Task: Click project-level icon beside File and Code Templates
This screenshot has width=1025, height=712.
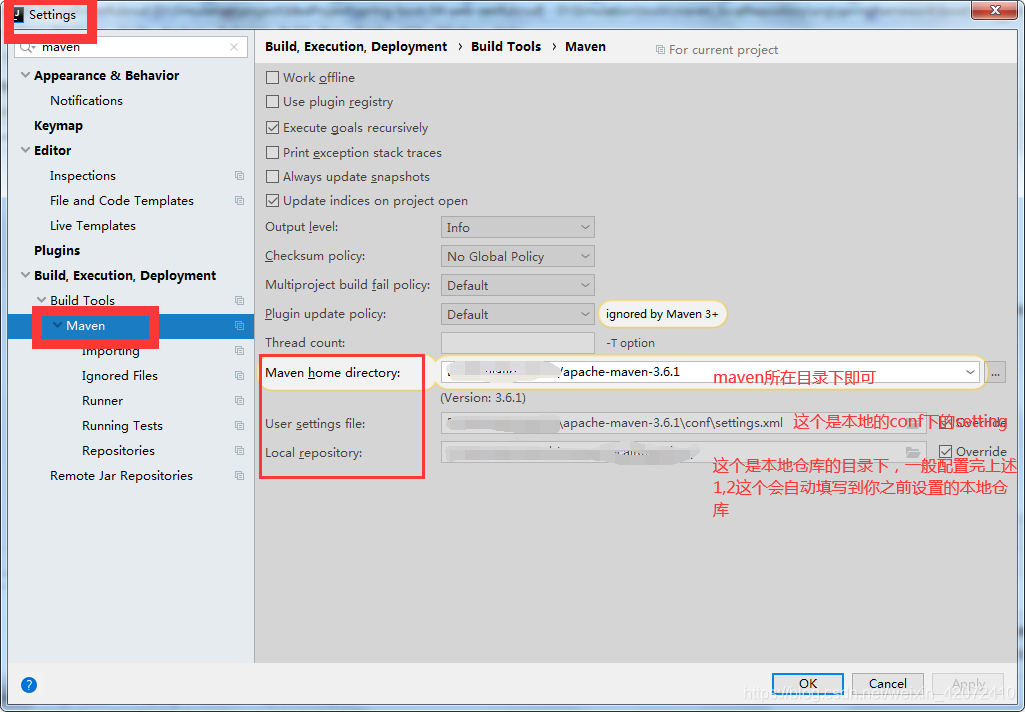Action: tap(239, 201)
